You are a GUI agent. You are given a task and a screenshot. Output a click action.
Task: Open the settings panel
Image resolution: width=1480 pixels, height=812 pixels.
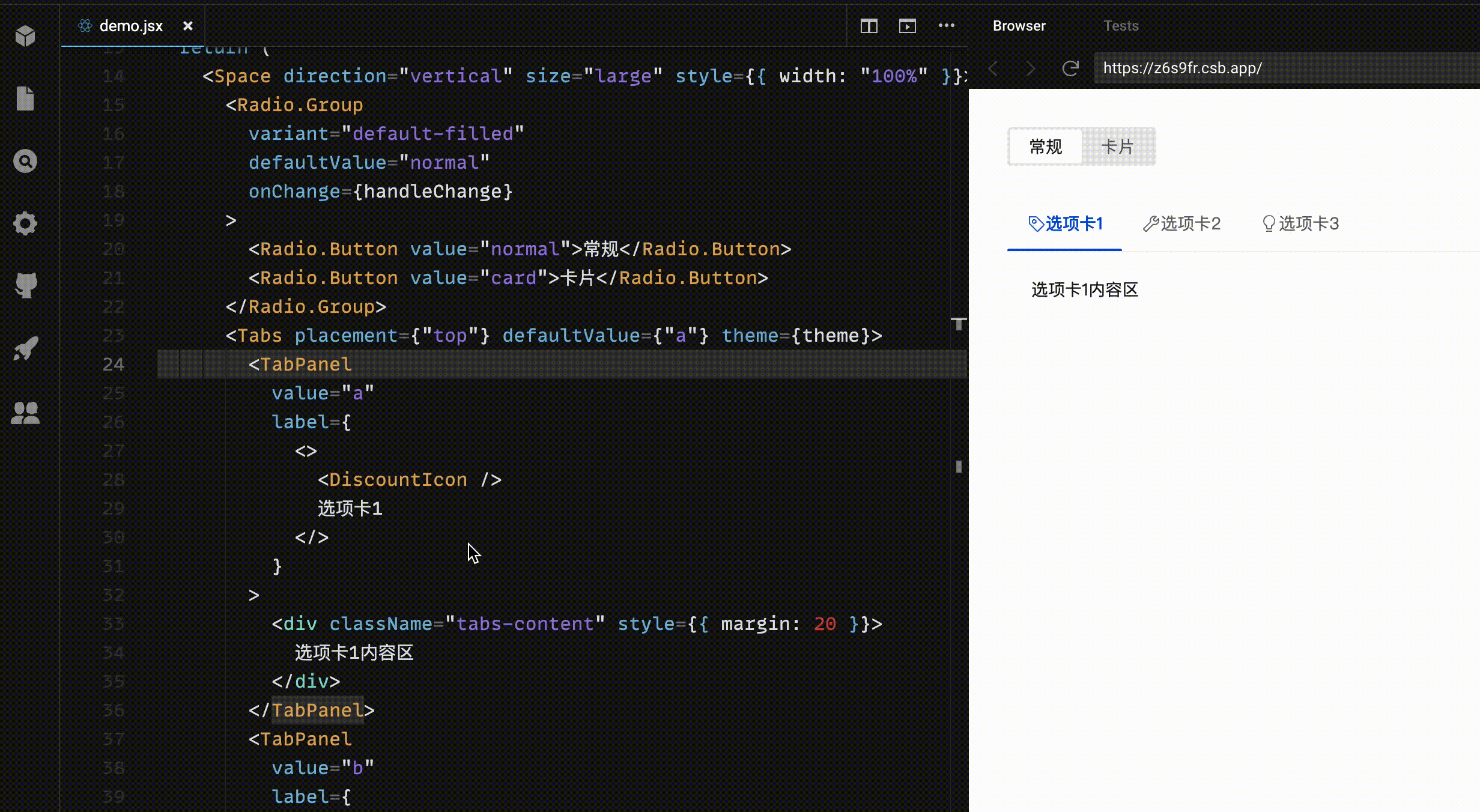coord(25,223)
